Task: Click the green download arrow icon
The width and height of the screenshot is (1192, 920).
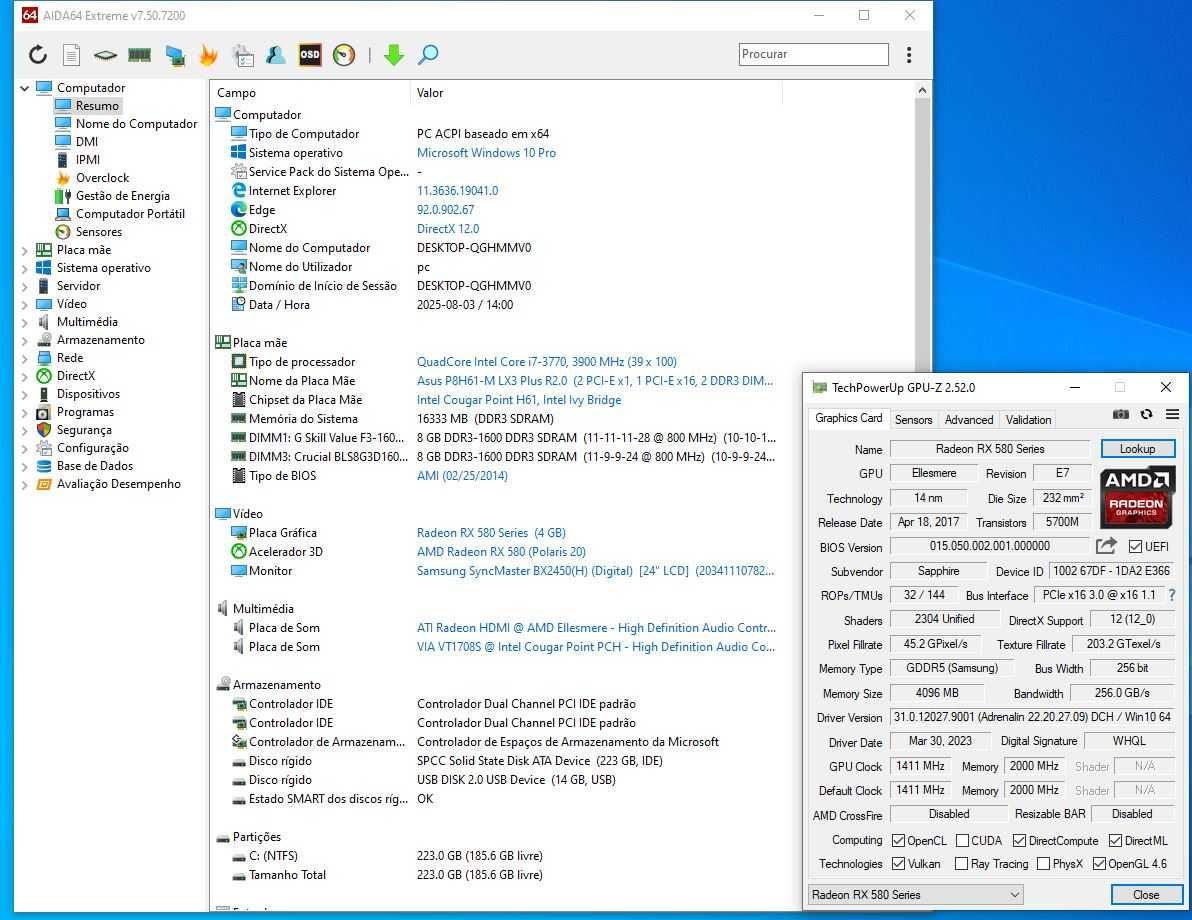Action: (394, 55)
